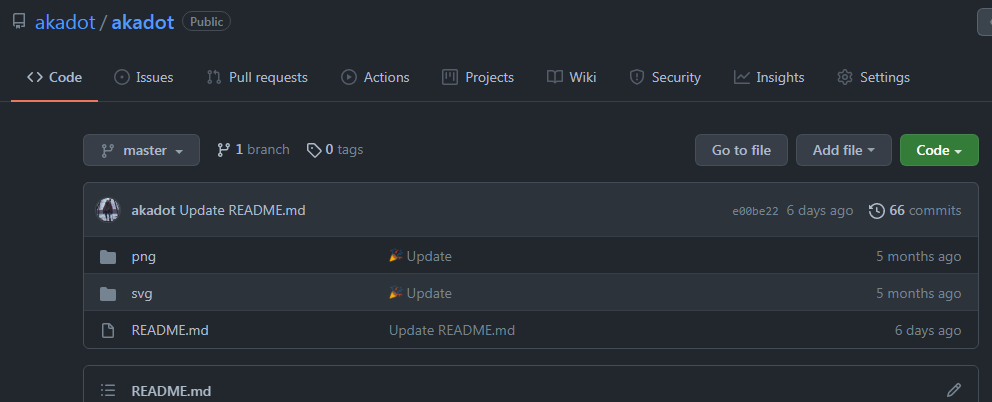The width and height of the screenshot is (992, 402).
Task: Open the latest commit message Update README.md
Action: [x=242, y=210]
